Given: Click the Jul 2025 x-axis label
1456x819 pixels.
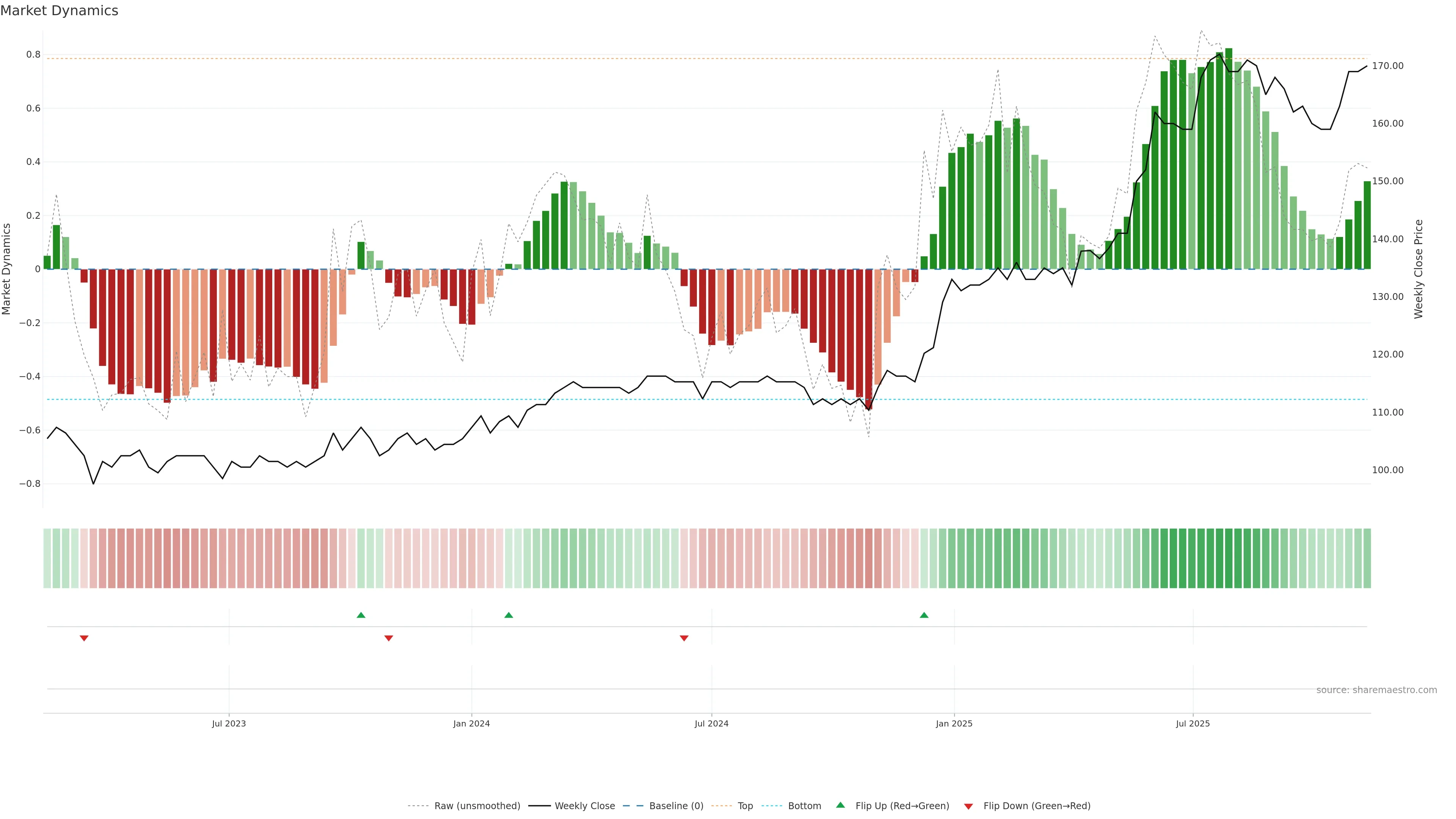Looking at the screenshot, I should 1192,723.
